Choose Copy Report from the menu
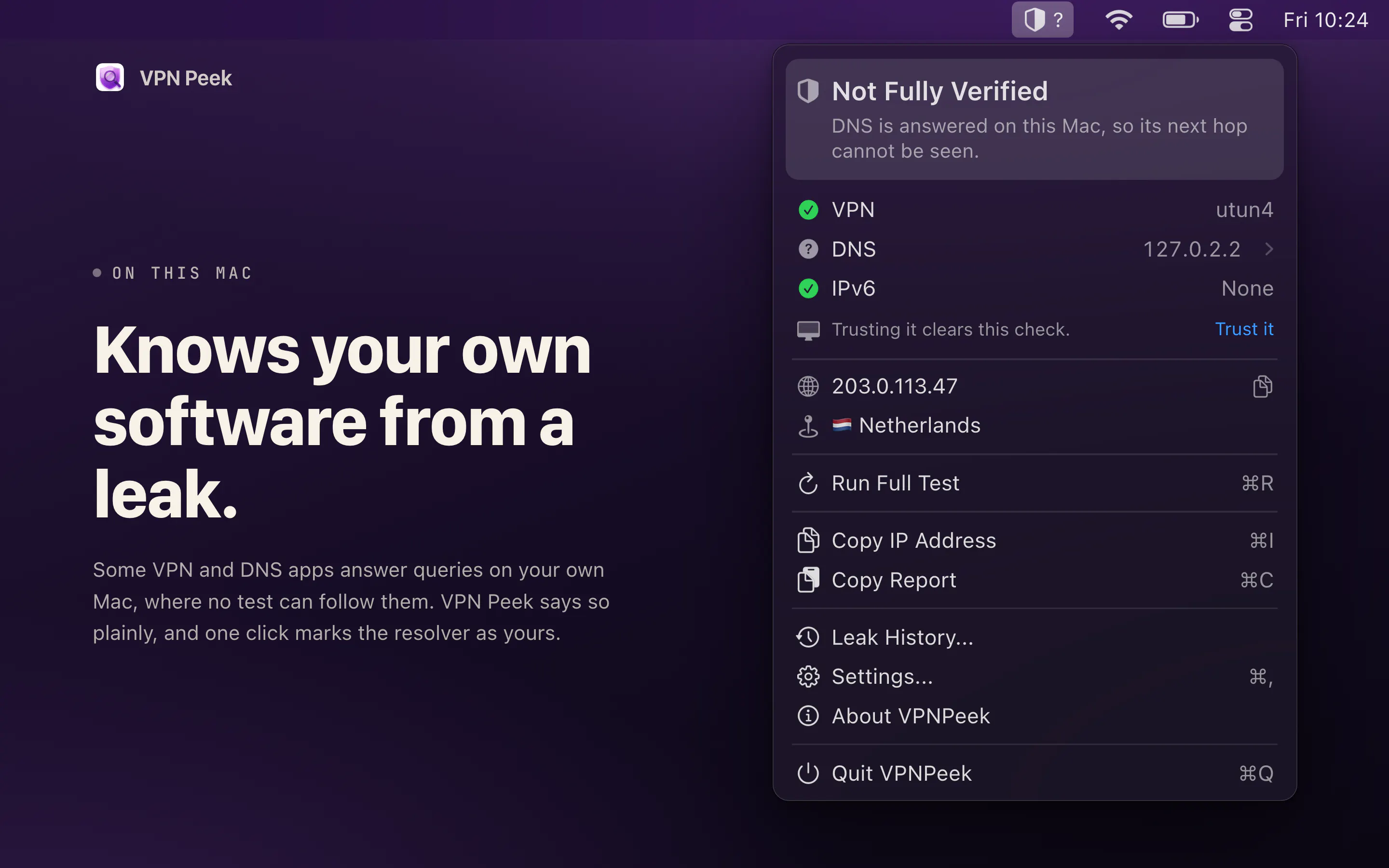 click(1035, 580)
